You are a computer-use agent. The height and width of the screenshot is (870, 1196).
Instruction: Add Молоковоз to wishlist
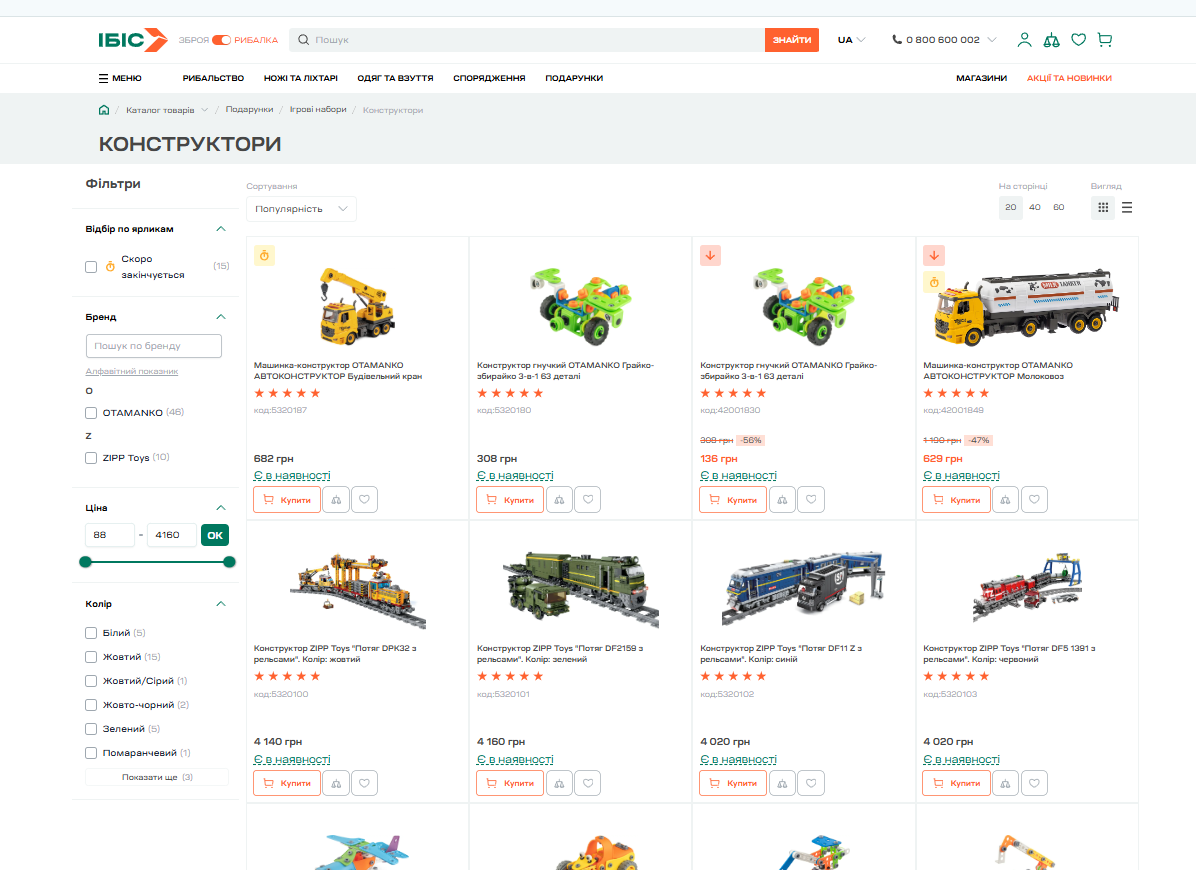(x=1034, y=499)
